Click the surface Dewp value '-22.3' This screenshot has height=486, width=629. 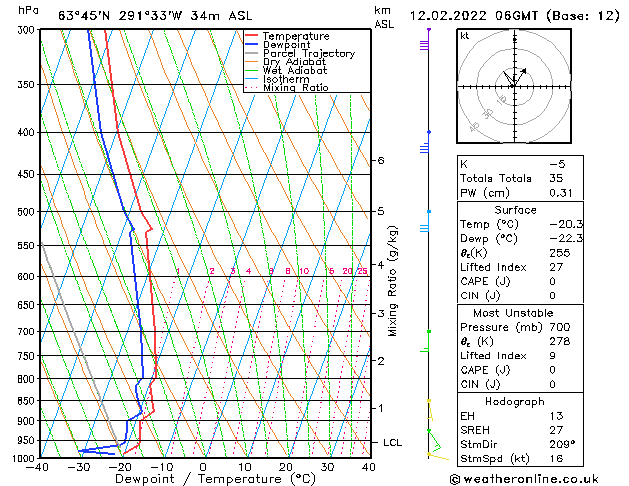point(566,239)
